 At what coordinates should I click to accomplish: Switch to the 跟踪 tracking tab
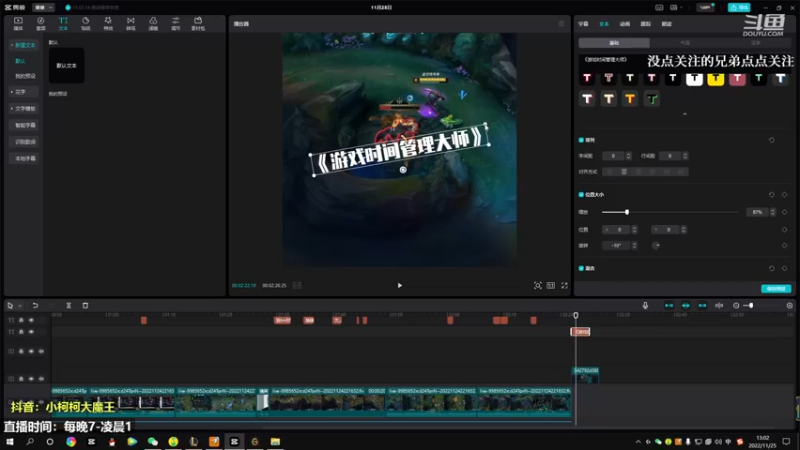pyautogui.click(x=645, y=24)
